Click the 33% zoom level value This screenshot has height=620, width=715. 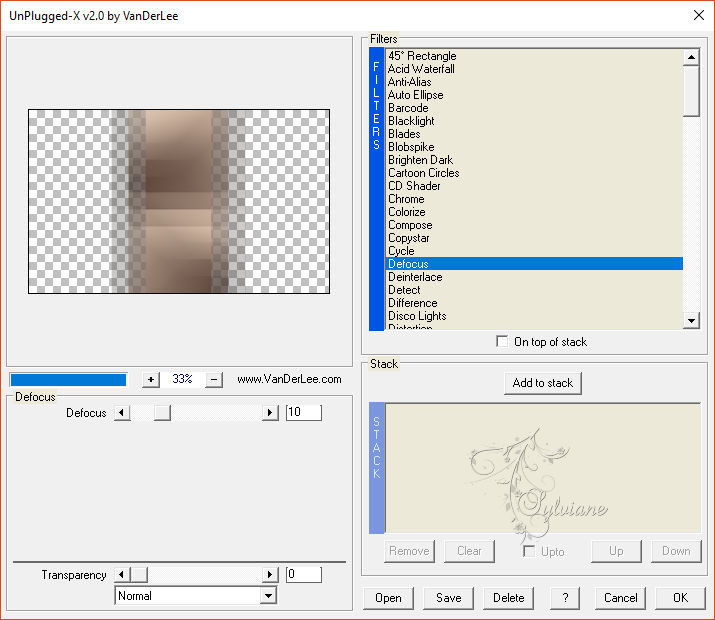(182, 379)
